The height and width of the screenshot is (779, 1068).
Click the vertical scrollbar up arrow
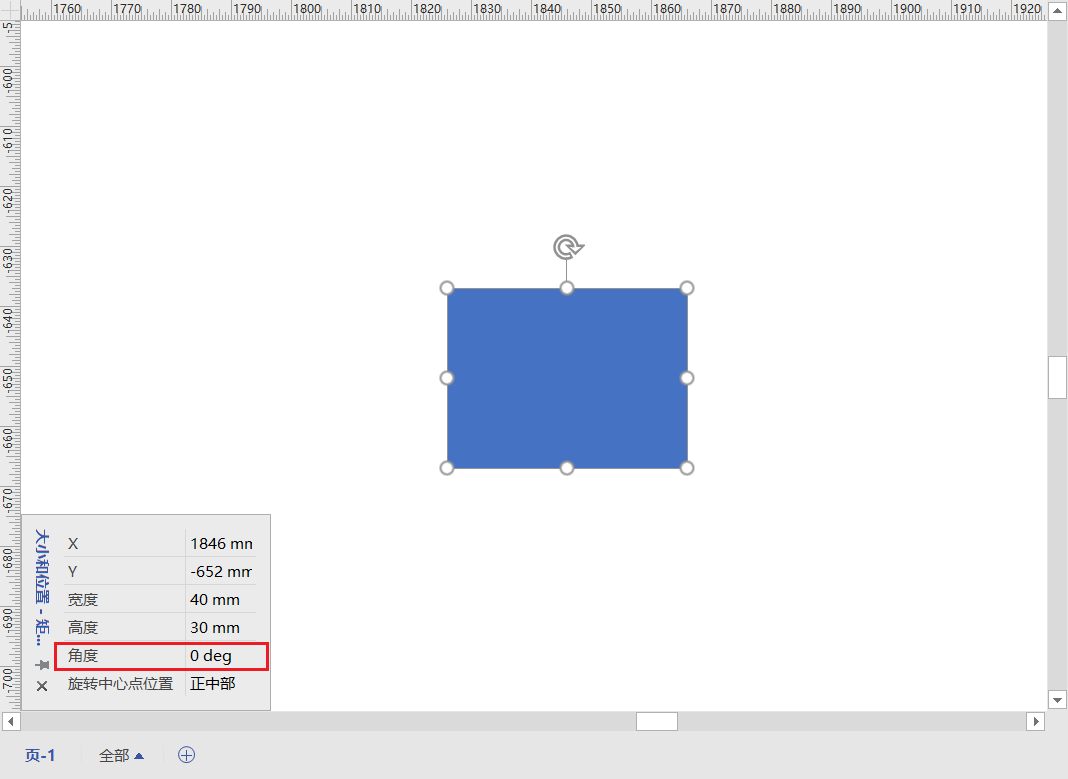click(1057, 10)
